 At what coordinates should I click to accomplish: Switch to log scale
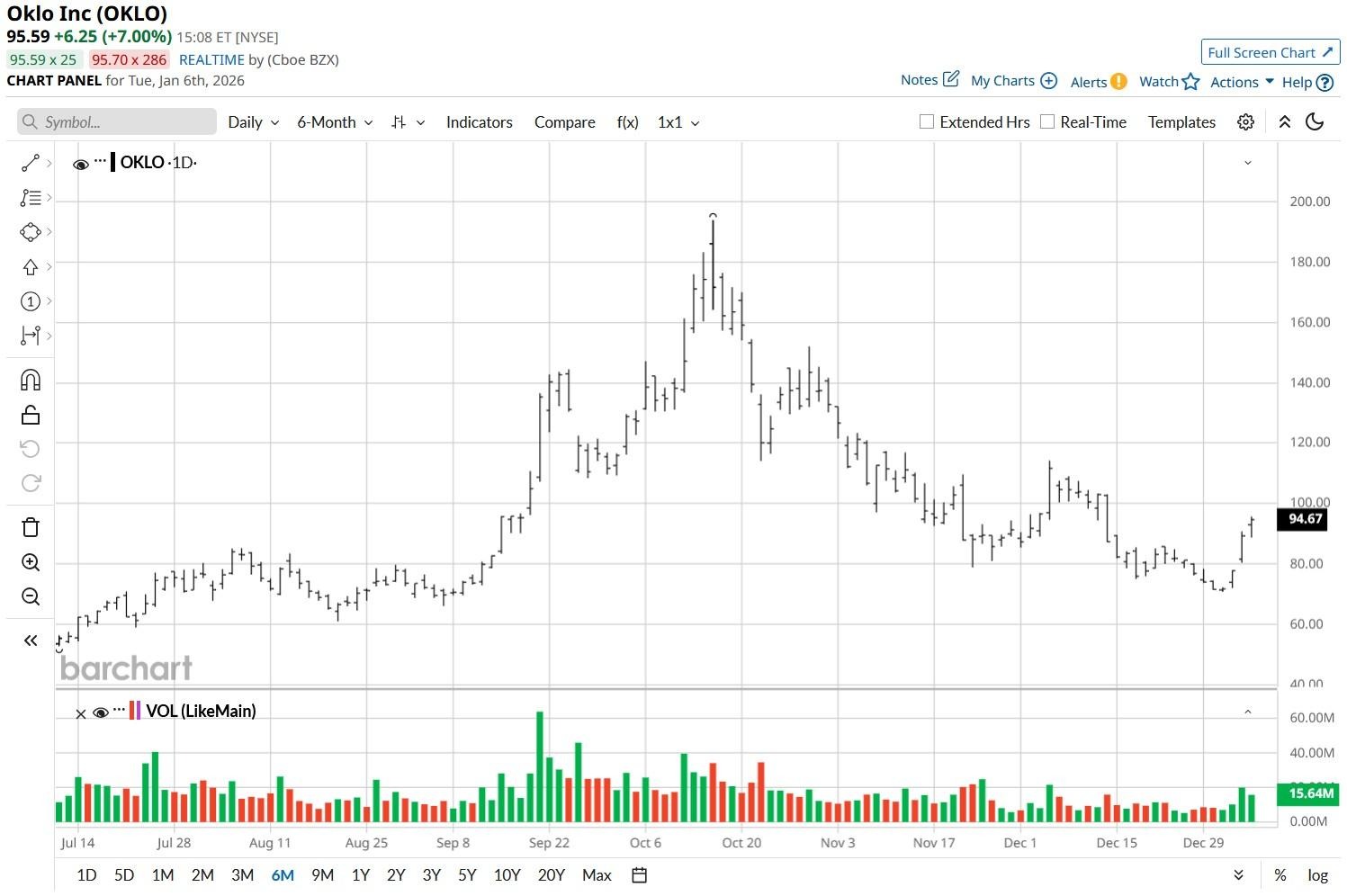[x=1317, y=875]
